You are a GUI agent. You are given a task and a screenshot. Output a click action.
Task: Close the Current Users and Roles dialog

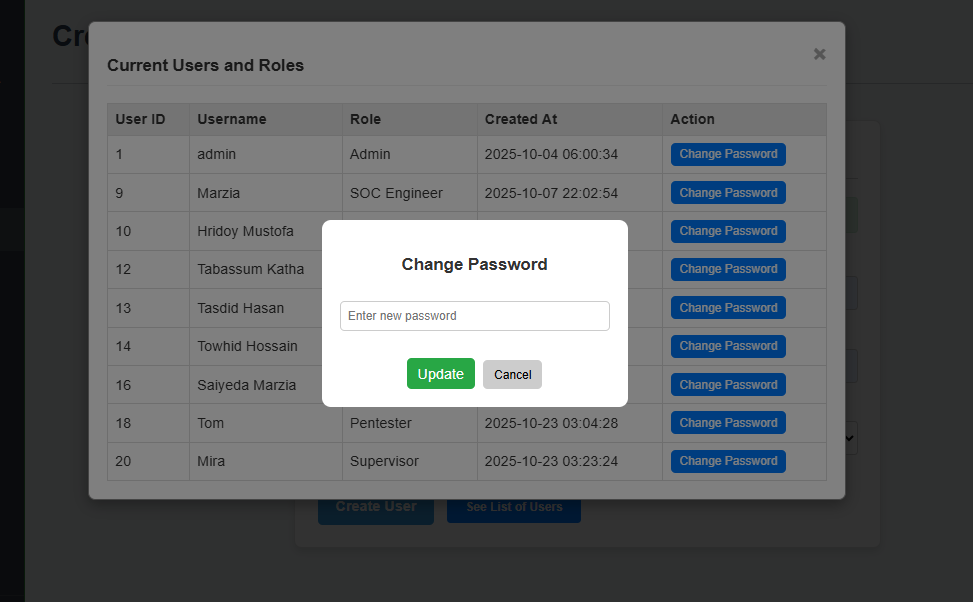(x=819, y=54)
